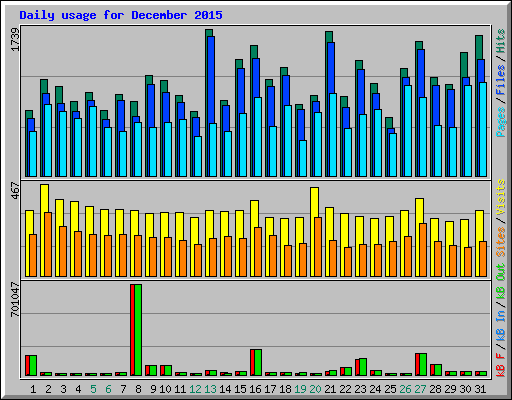
Task: Select day number '8' on the x-axis
Action: 138,389
